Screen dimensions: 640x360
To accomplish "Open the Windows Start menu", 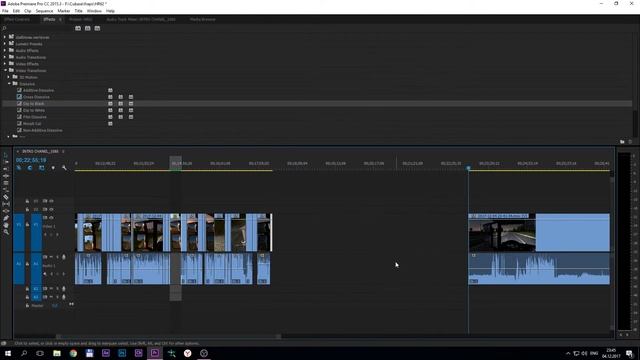I will click(8, 353).
